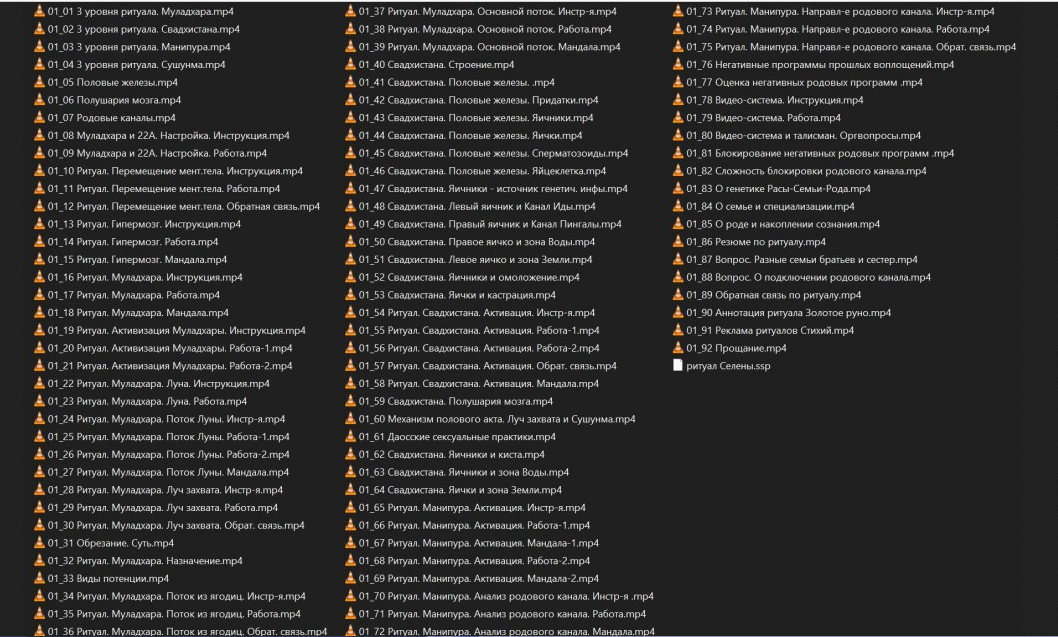
Task: Select the file name ритуал Селены.ssp
Action: tap(727, 366)
